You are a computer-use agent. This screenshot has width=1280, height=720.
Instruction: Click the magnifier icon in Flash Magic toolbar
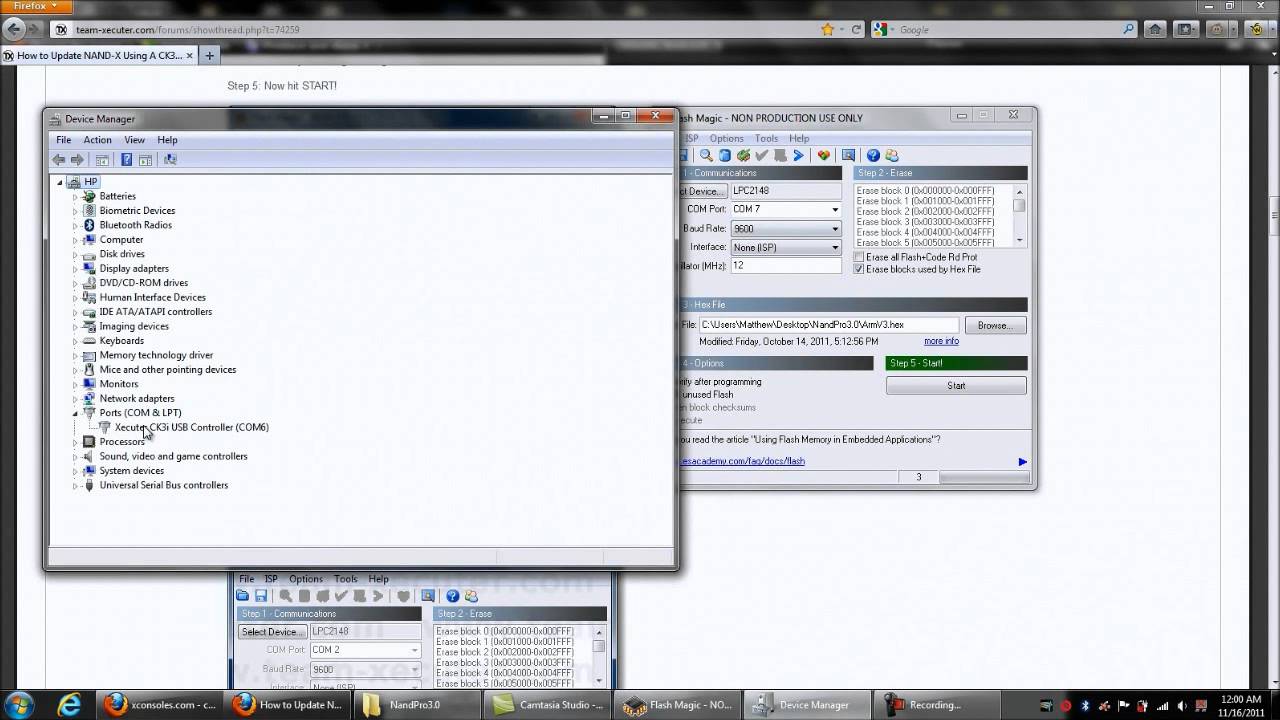tap(706, 155)
